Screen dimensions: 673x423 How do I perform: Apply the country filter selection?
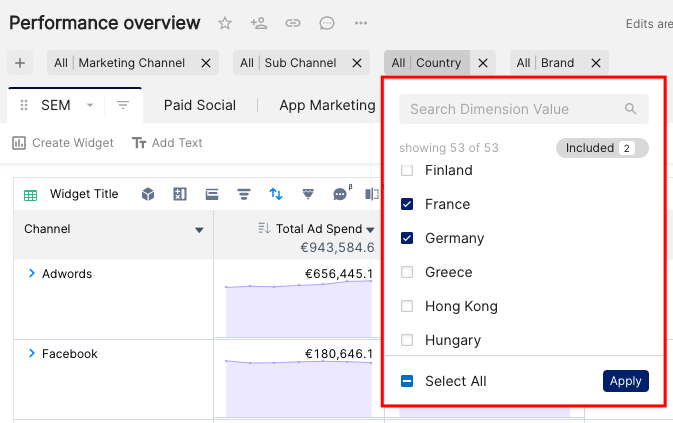tap(626, 381)
